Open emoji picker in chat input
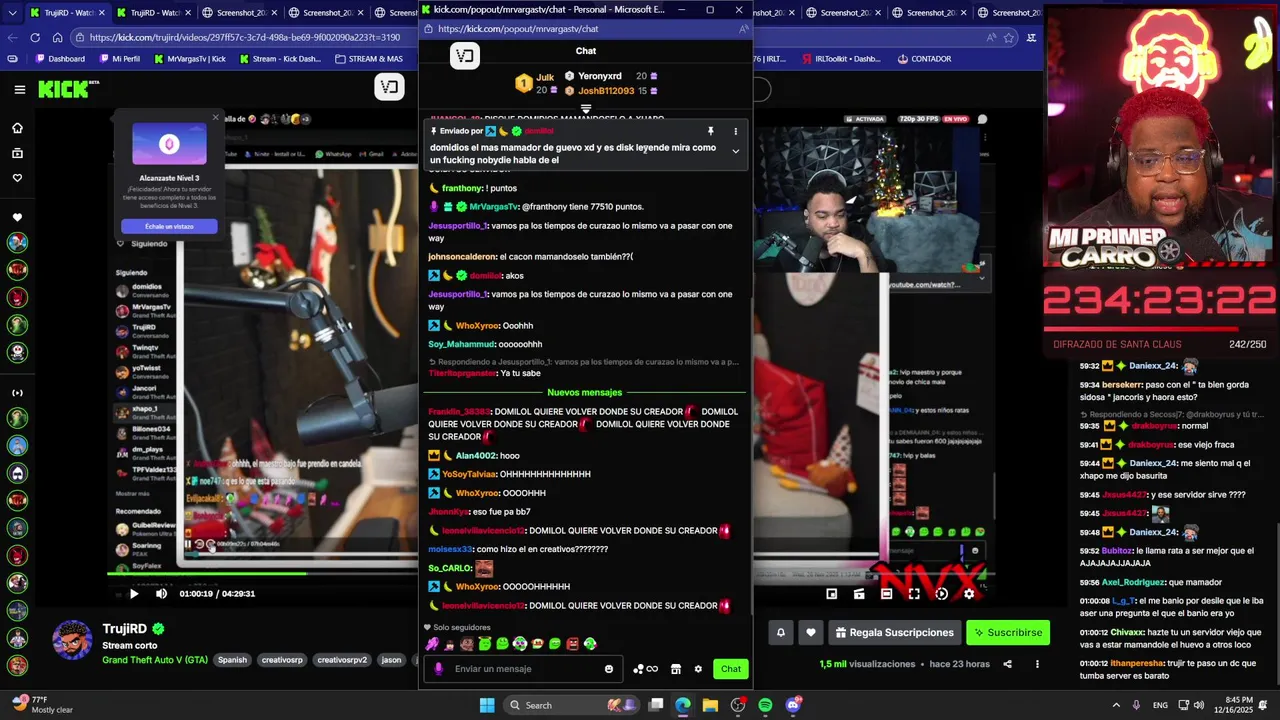This screenshot has height=720, width=1280. tap(608, 669)
